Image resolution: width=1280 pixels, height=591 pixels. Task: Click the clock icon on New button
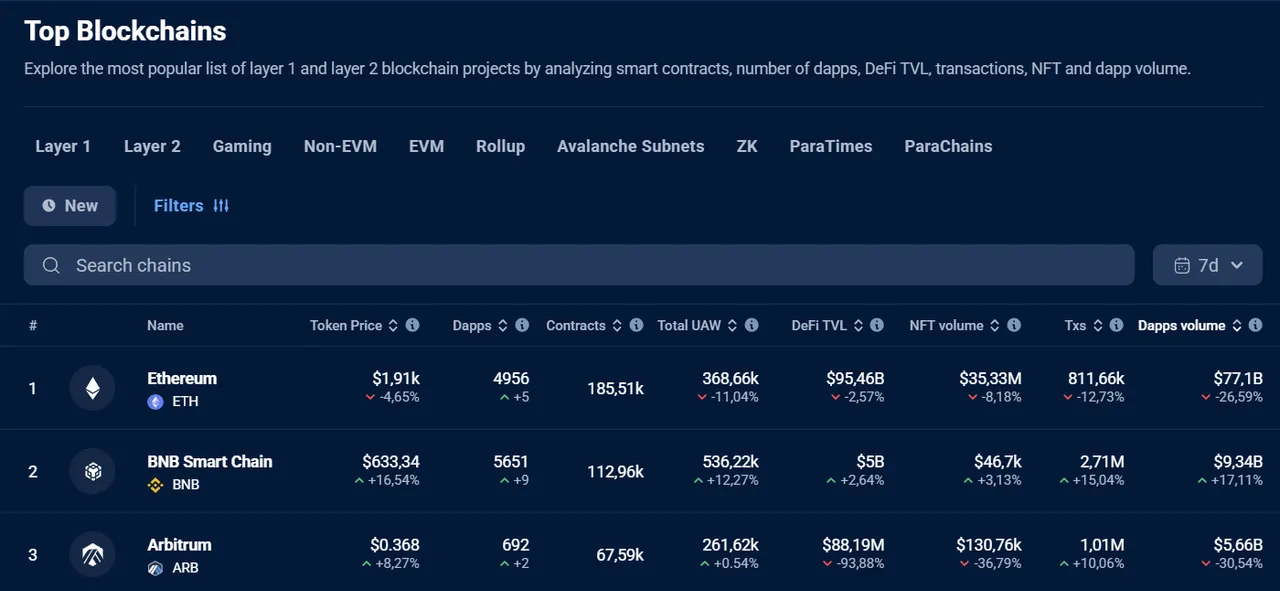49,205
